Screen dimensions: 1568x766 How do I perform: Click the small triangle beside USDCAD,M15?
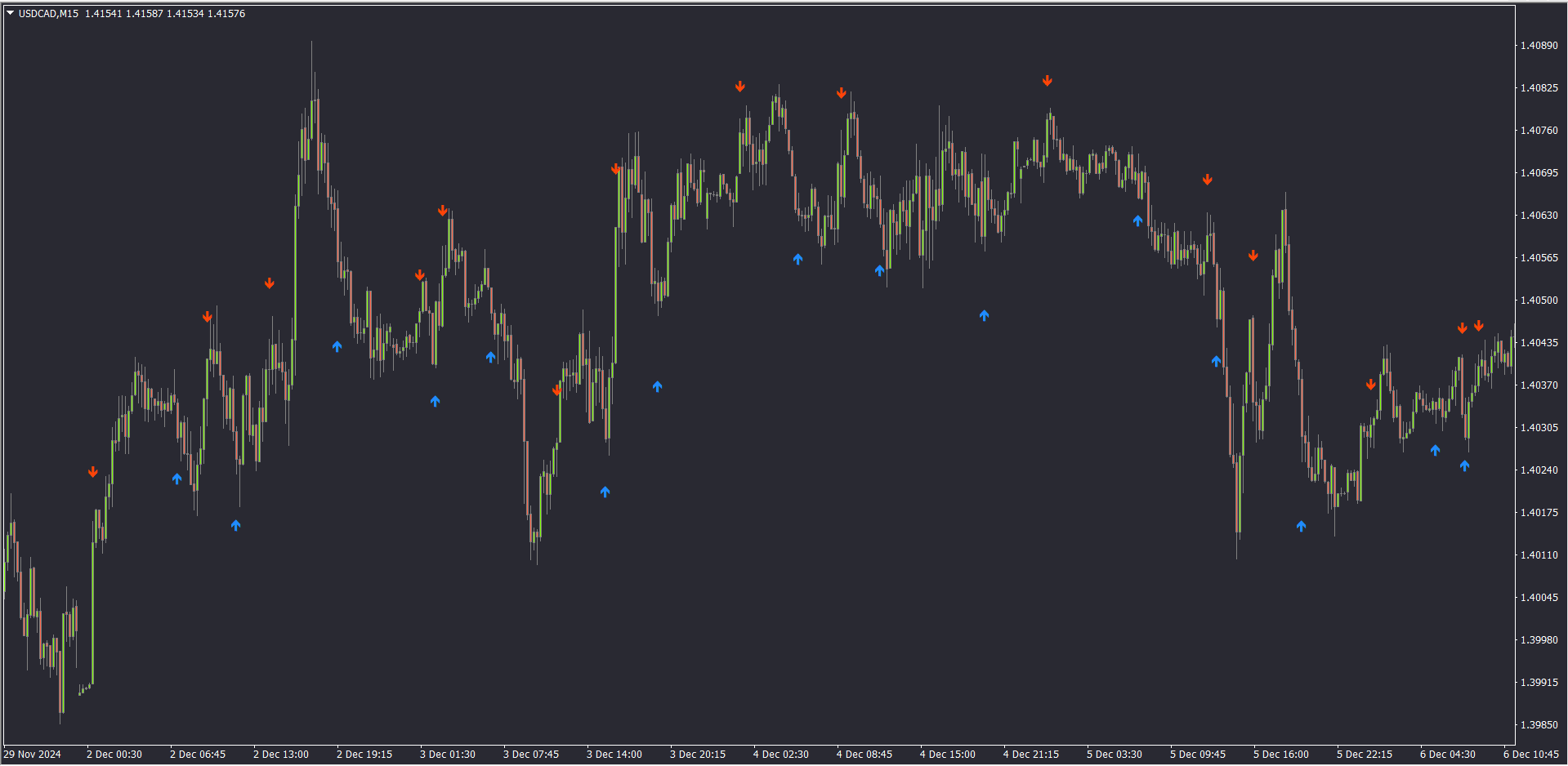[x=11, y=13]
